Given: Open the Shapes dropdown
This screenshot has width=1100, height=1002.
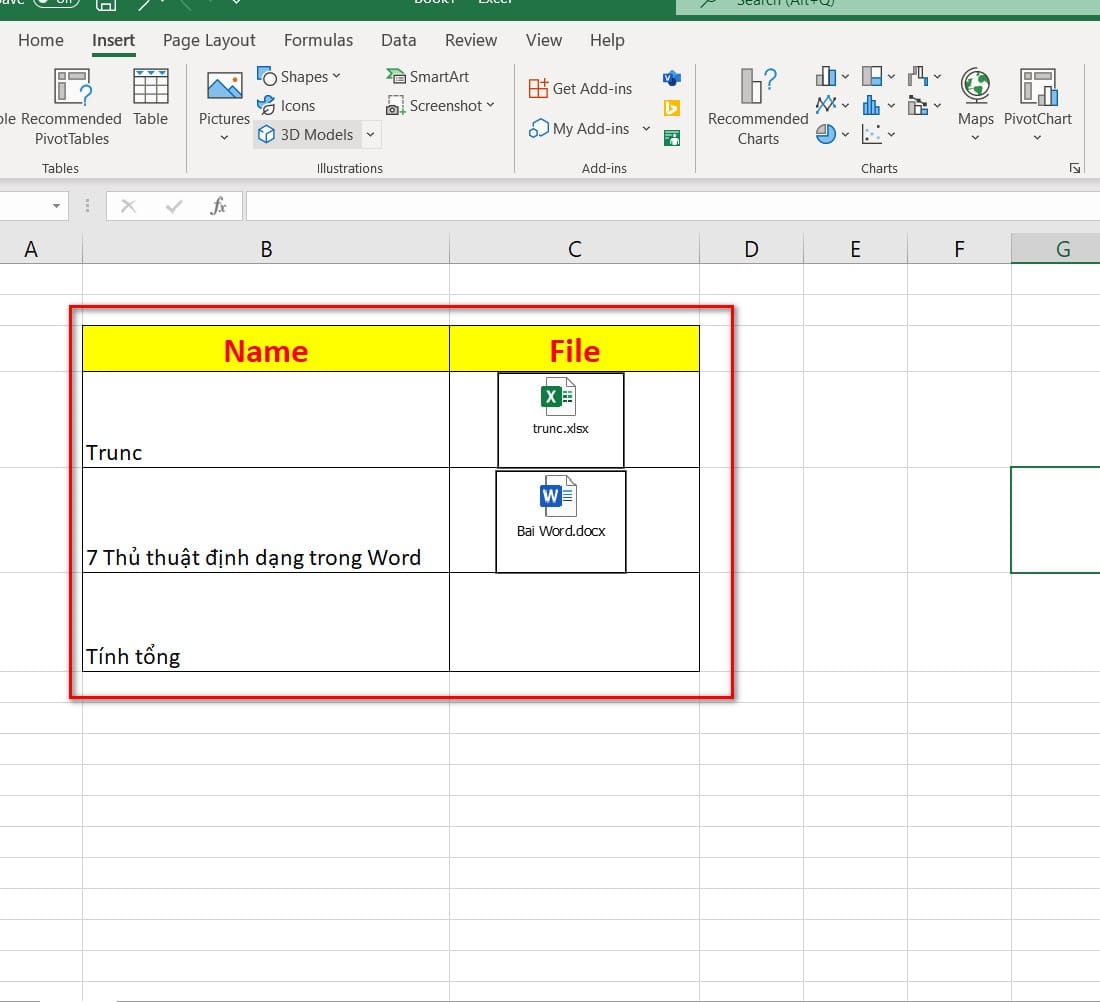Looking at the screenshot, I should coord(299,77).
